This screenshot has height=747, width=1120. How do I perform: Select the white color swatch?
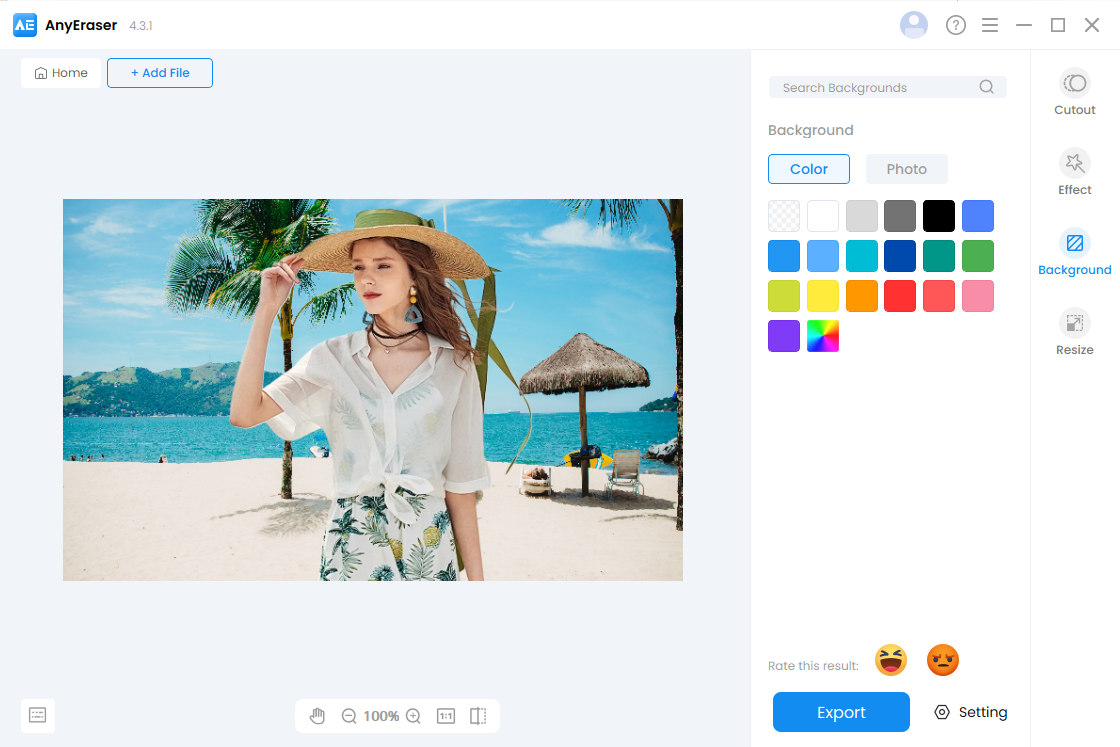coord(823,216)
